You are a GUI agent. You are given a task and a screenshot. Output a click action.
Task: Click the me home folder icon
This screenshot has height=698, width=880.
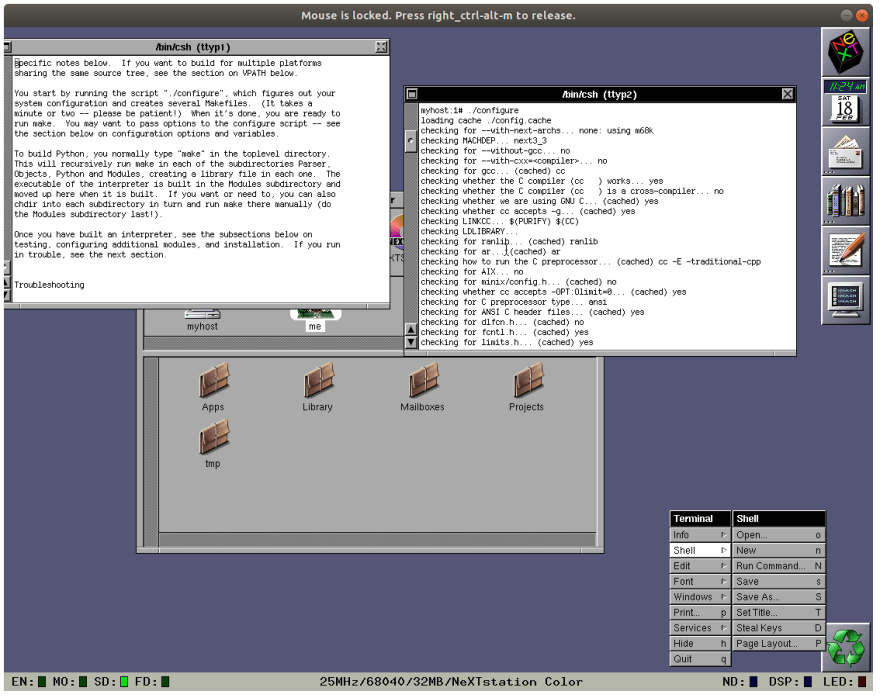315,320
